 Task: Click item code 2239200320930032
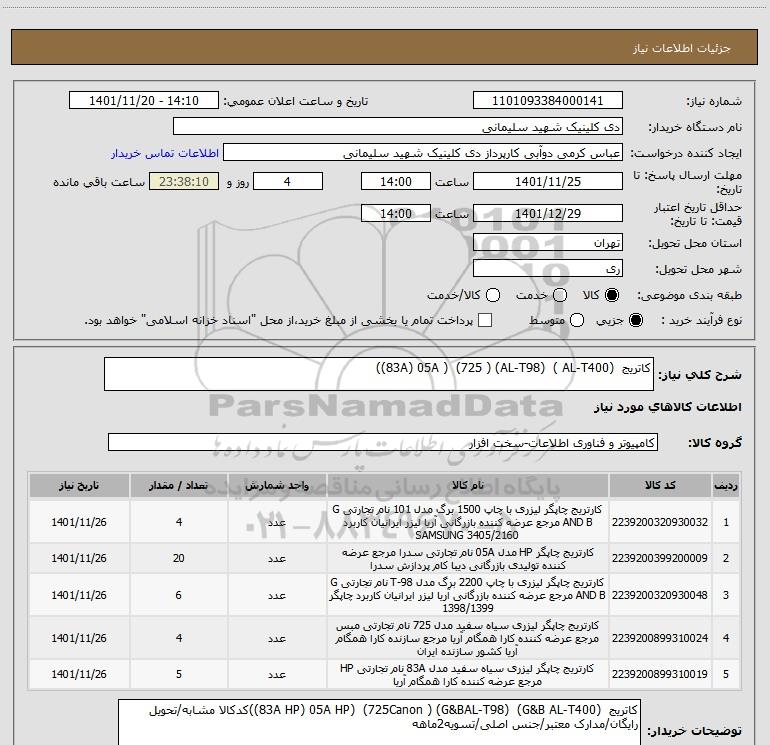(x=660, y=522)
